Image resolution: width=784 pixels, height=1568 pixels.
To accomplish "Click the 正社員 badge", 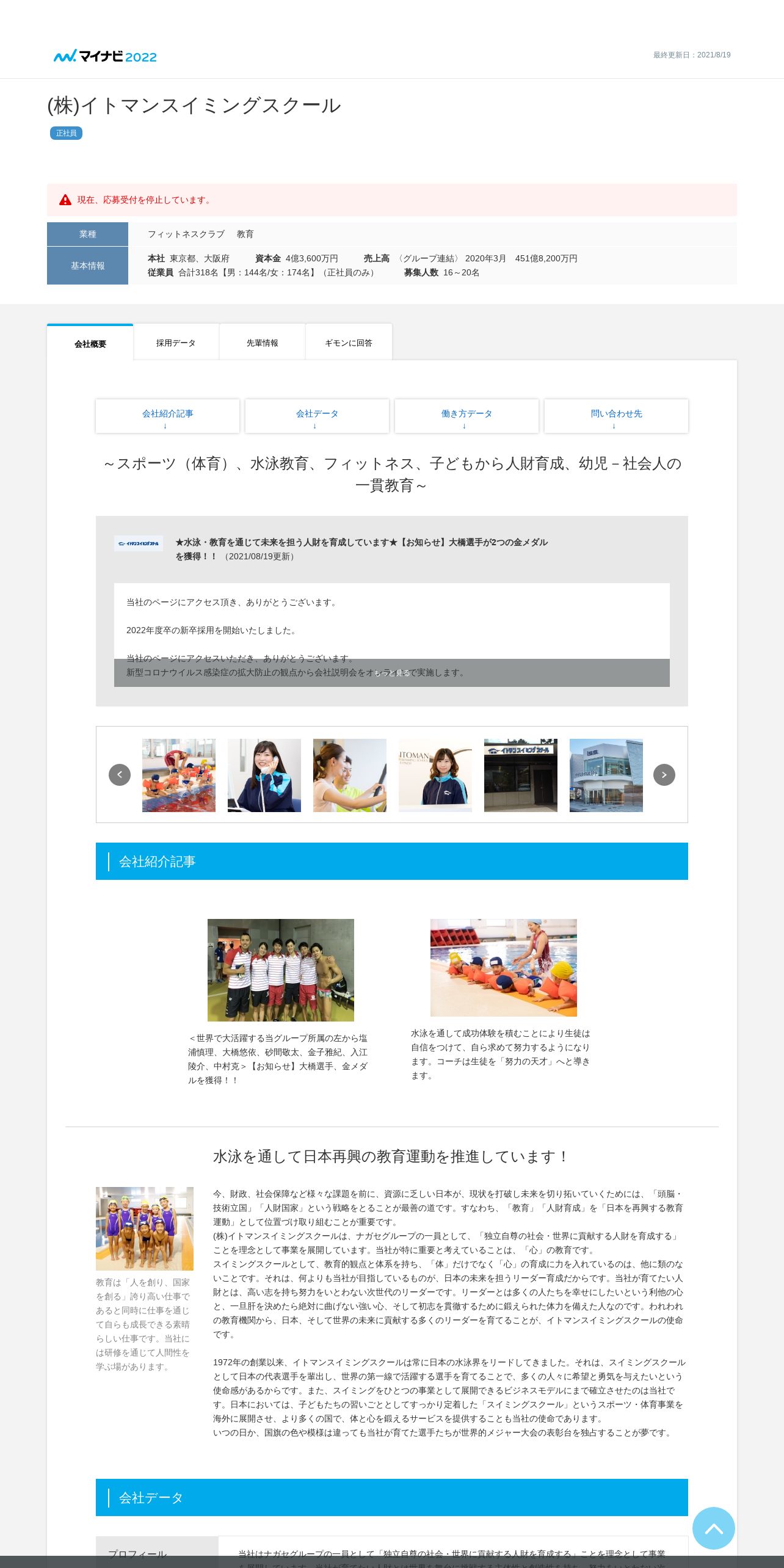I will [x=66, y=133].
